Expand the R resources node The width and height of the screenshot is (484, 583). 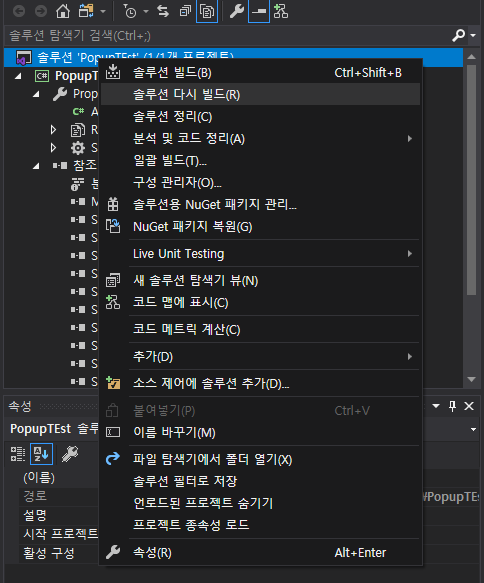click(54, 130)
